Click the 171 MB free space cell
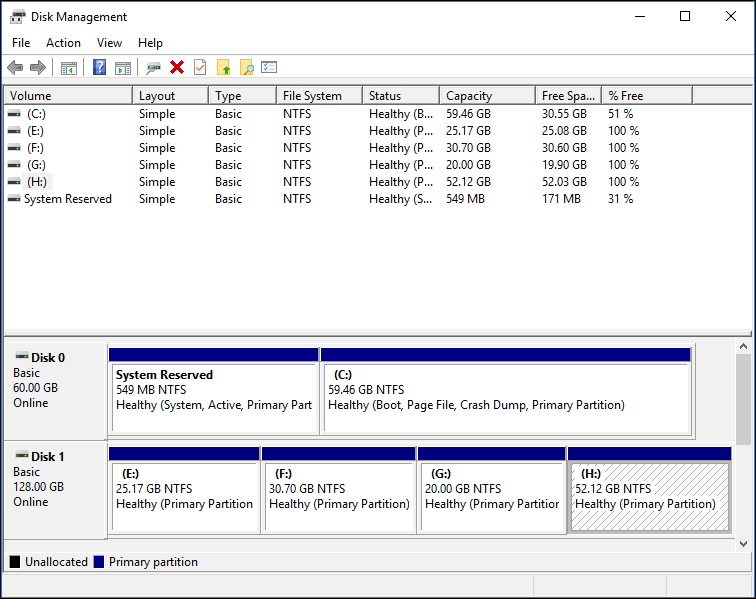This screenshot has height=599, width=756. pos(561,199)
